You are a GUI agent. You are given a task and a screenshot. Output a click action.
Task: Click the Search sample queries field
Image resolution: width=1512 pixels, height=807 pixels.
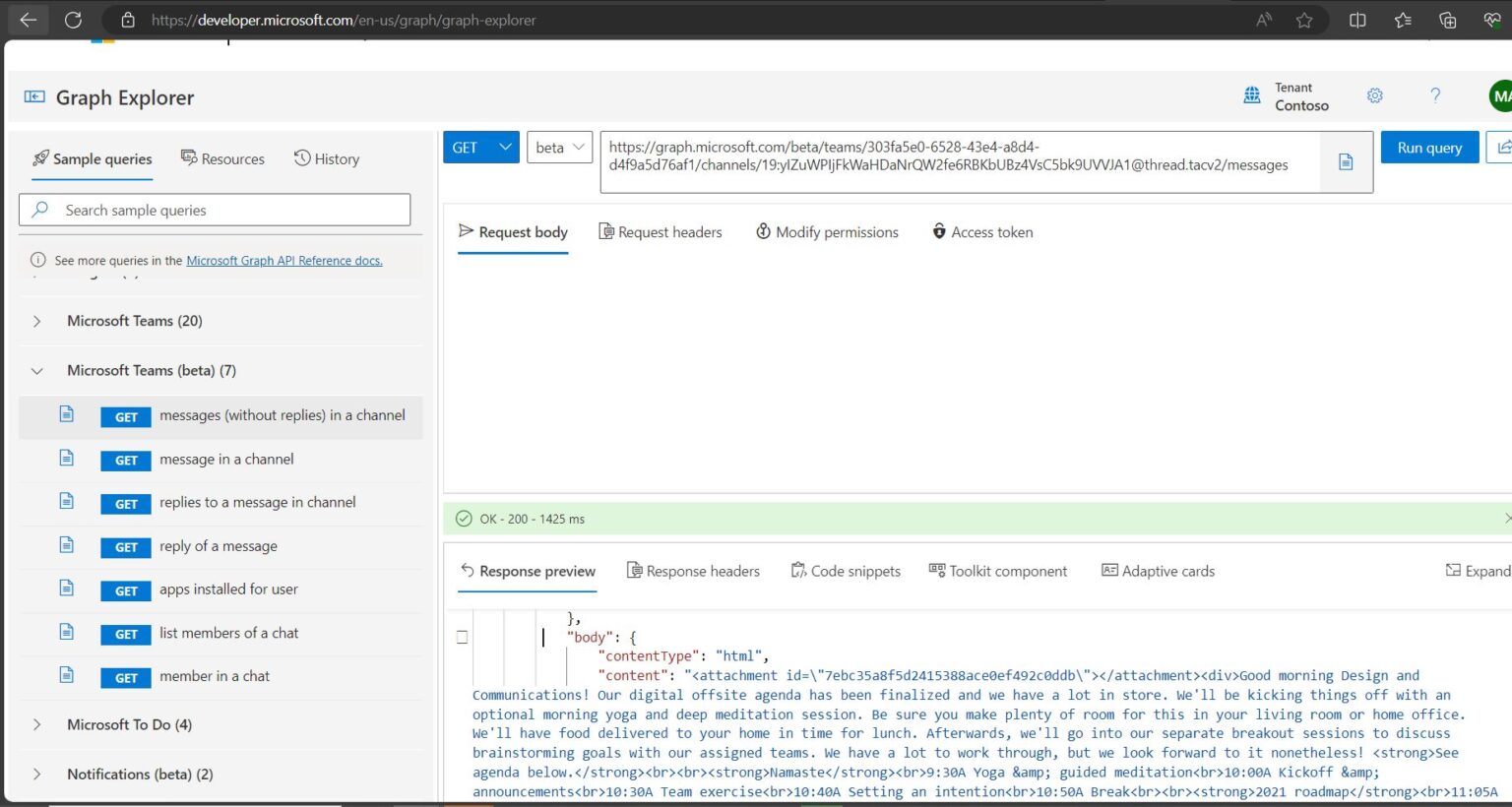tap(215, 210)
